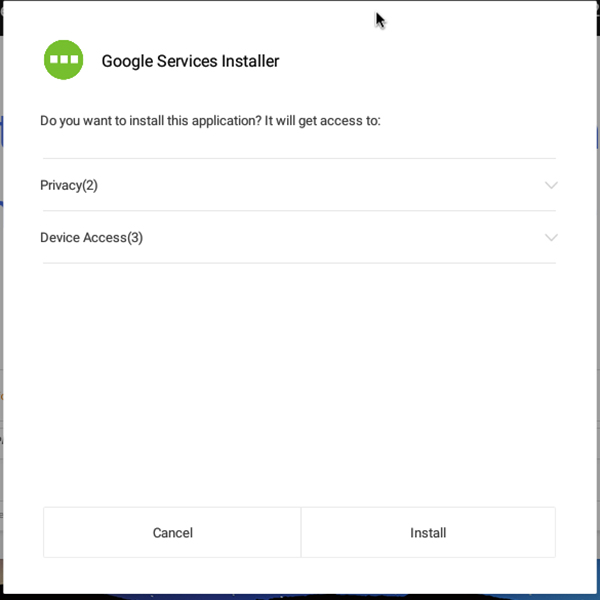Image resolution: width=600 pixels, height=600 pixels.
Task: Select the Device Access(3) label text
Action: [91, 238]
